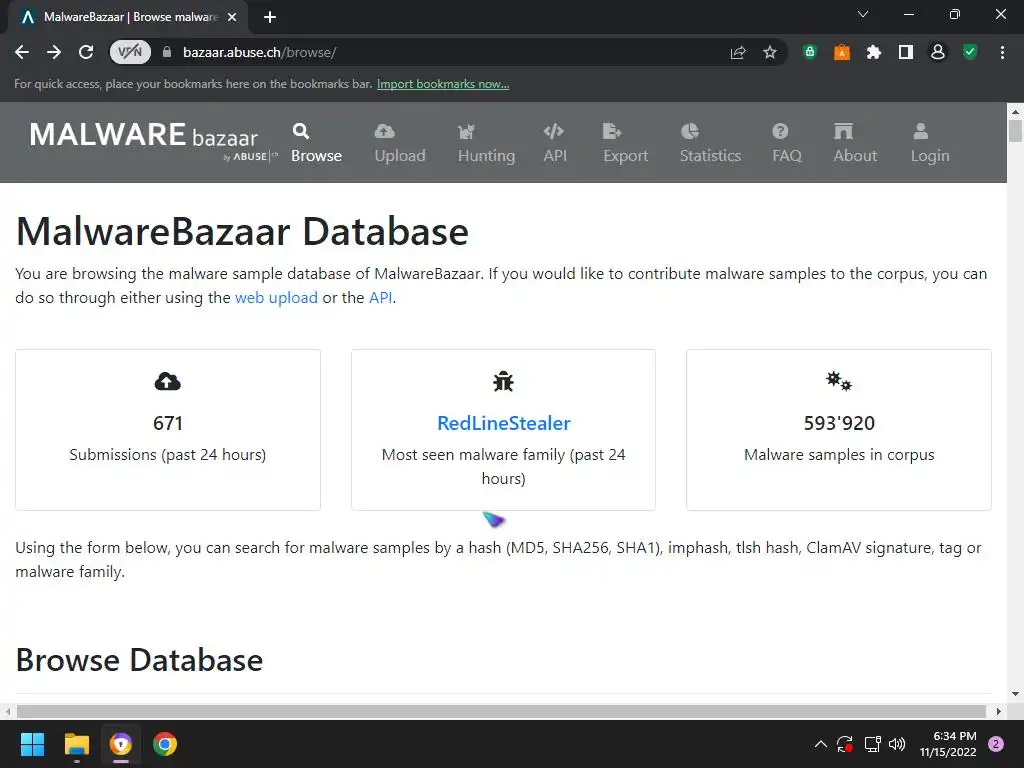Open the Windows Start menu

(32, 744)
